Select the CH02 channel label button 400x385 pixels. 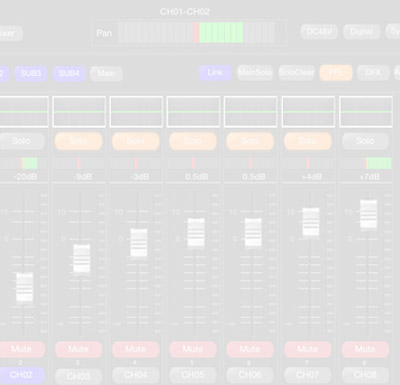click(x=21, y=375)
